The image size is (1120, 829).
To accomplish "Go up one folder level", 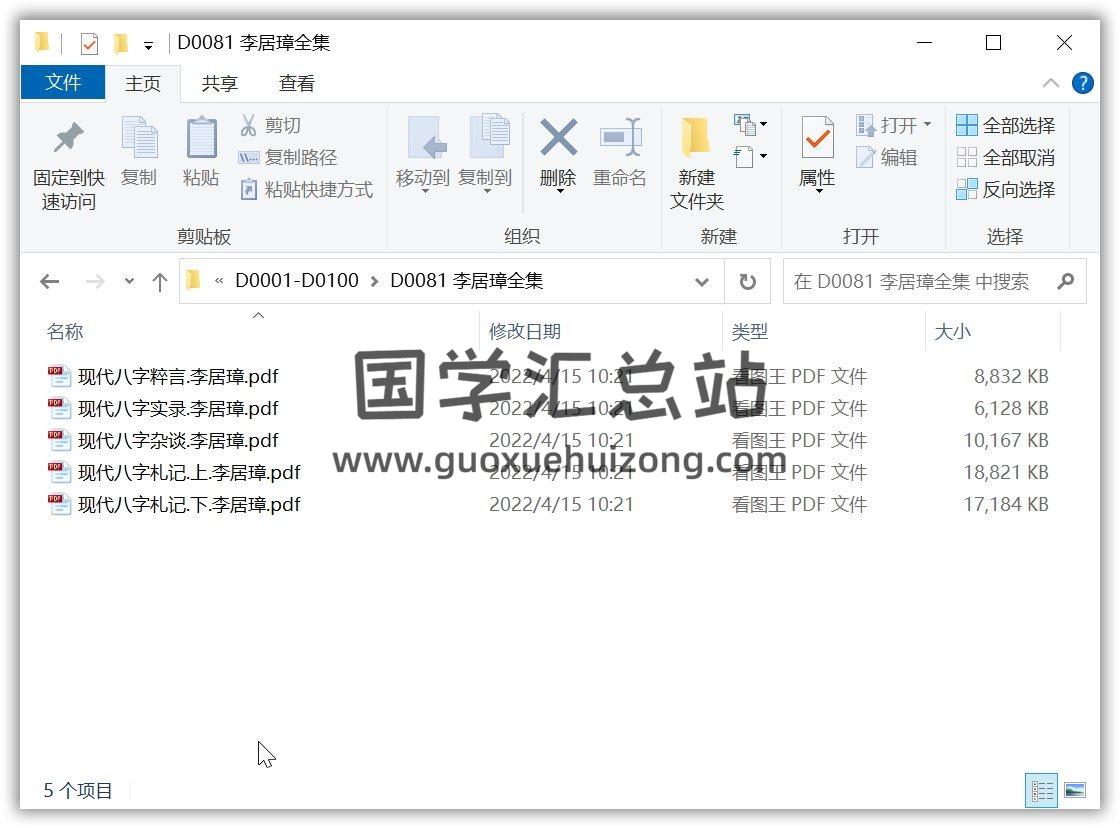I will pyautogui.click(x=159, y=281).
